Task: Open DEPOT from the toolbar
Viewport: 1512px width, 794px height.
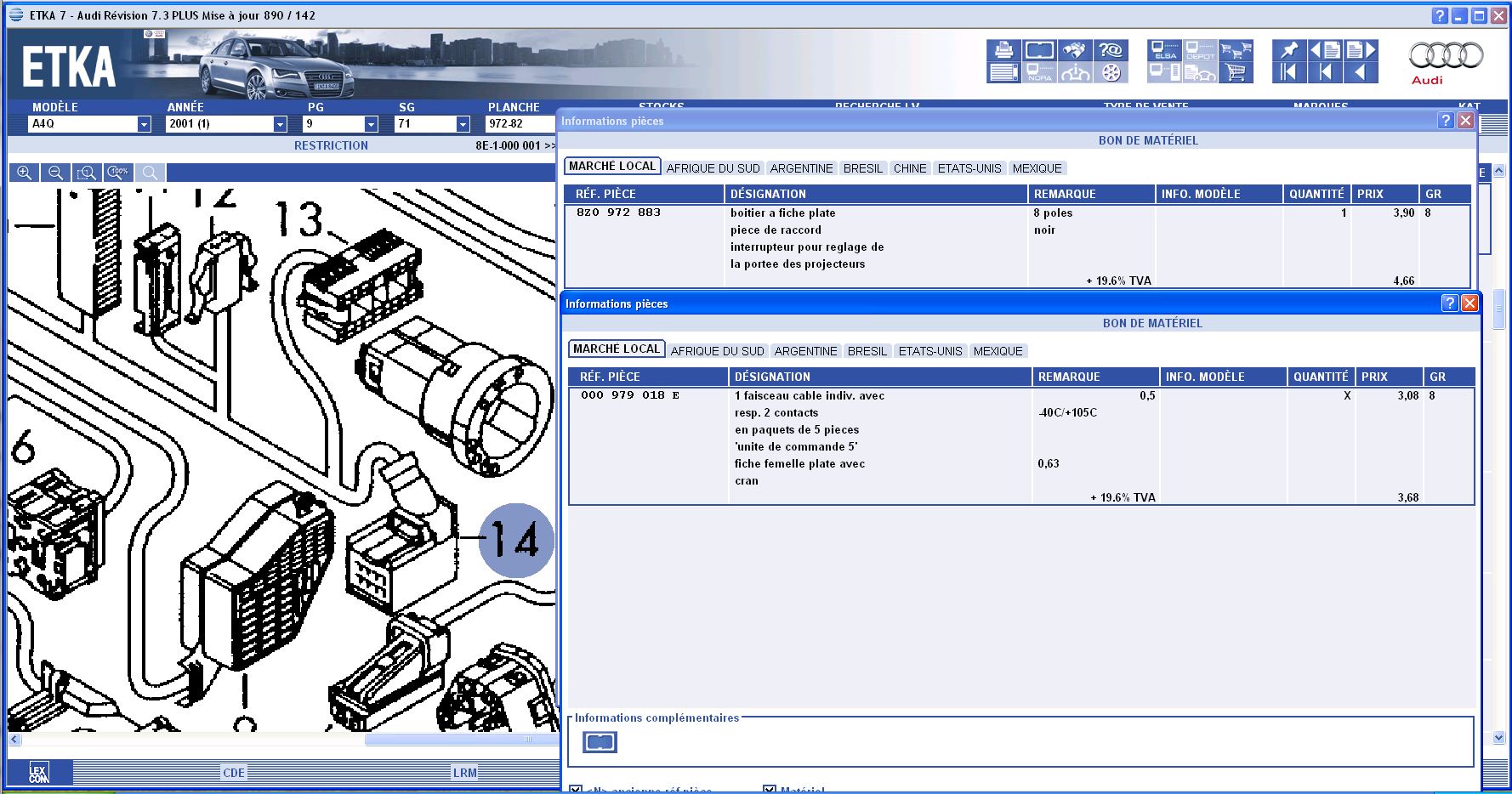Action: pyautogui.click(x=1200, y=51)
